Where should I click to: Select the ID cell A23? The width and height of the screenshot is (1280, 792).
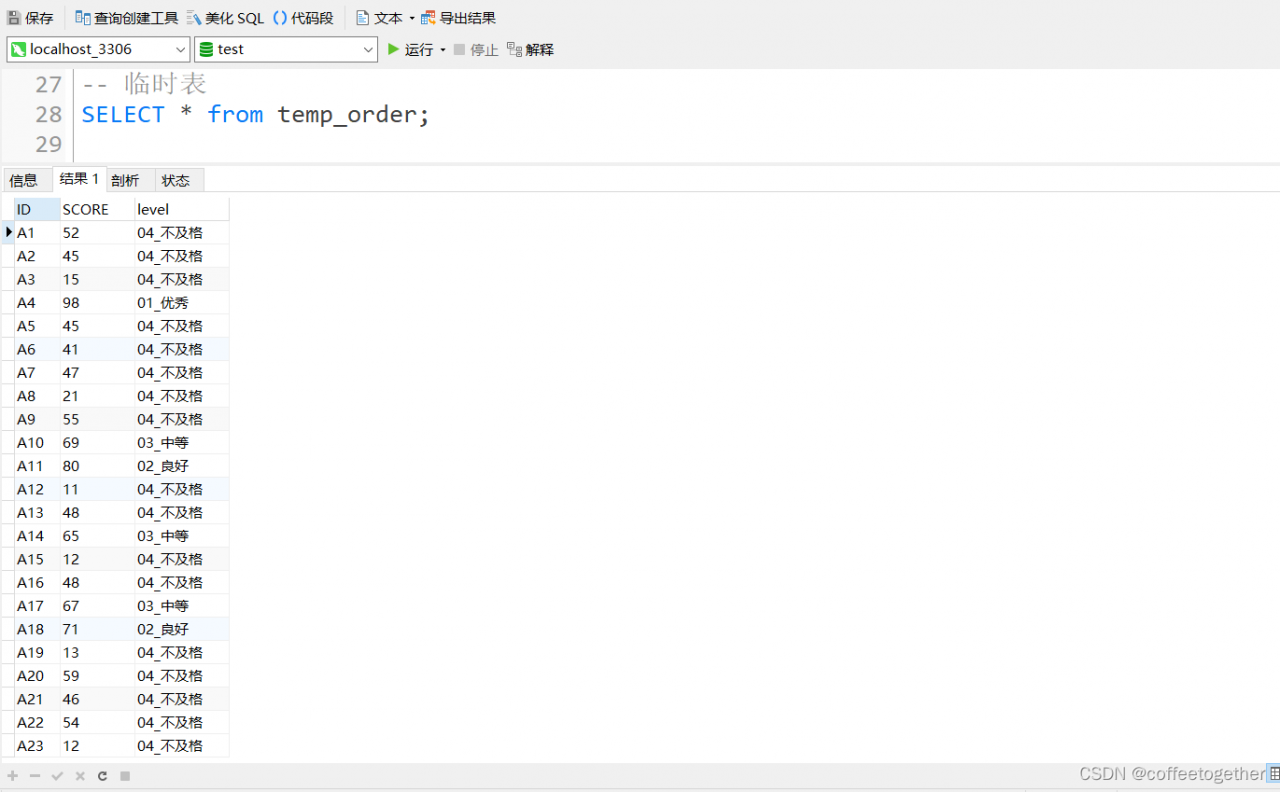tap(37, 746)
